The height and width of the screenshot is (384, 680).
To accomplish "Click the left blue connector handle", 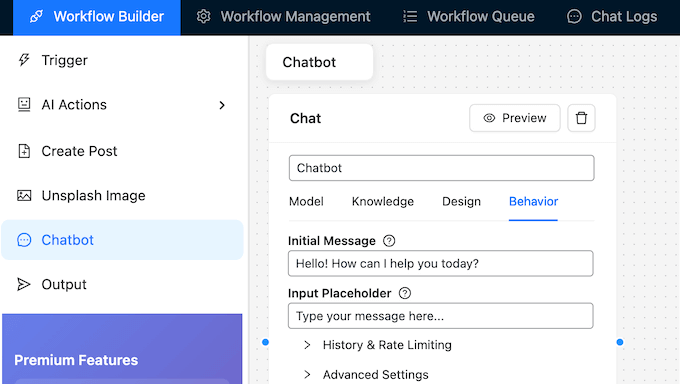I will point(265,342).
